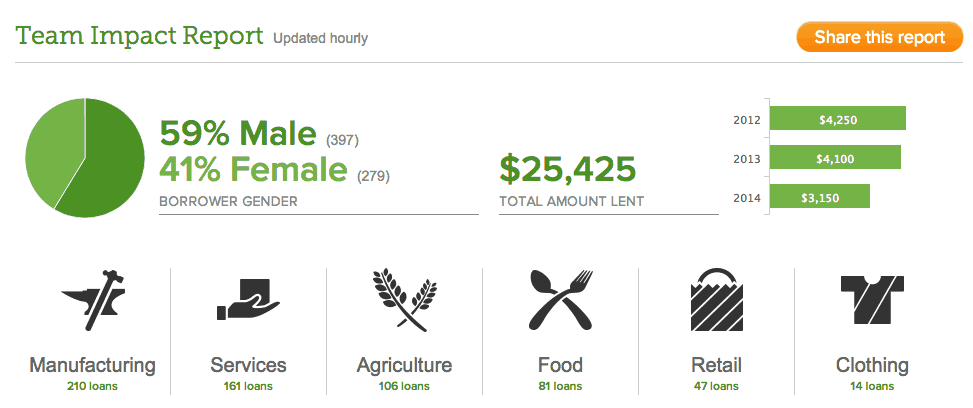Image resolution: width=973 pixels, height=408 pixels.
Task: Open the 161 loans link under Services
Action: pyautogui.click(x=248, y=386)
